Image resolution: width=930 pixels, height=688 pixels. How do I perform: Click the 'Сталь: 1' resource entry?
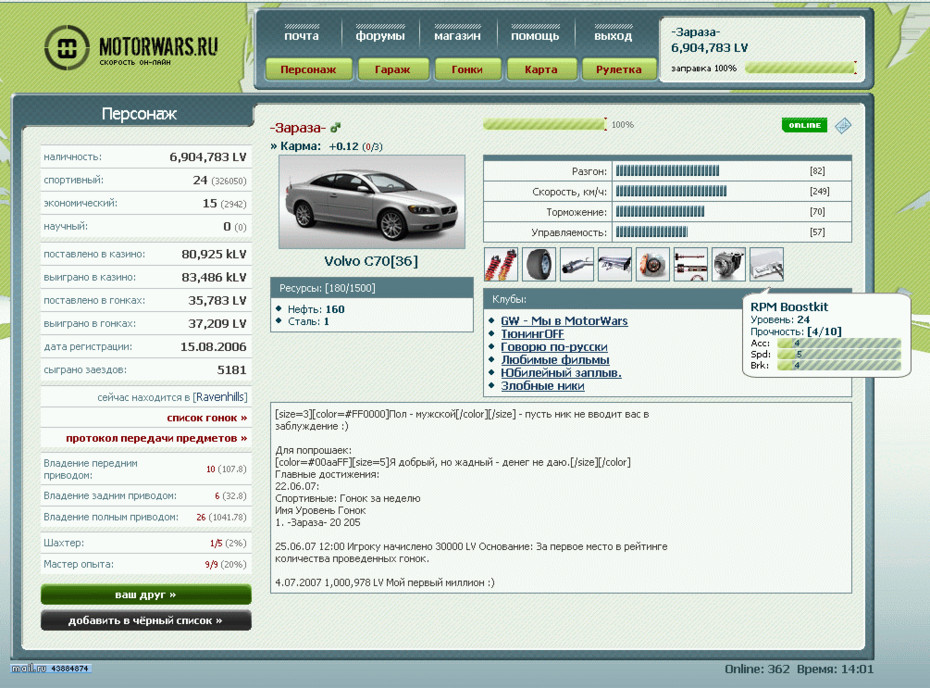(x=308, y=321)
